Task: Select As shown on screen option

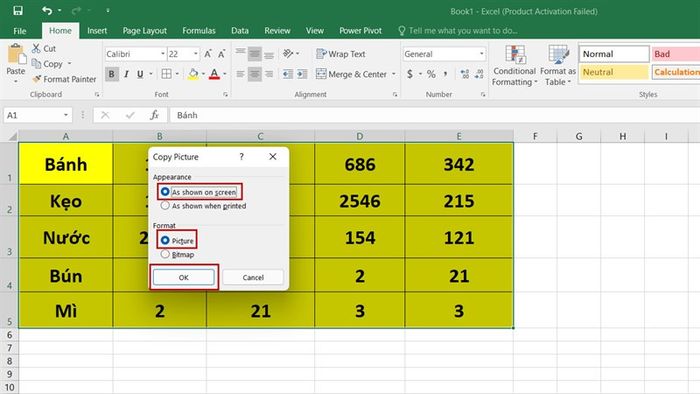Action: click(199, 192)
